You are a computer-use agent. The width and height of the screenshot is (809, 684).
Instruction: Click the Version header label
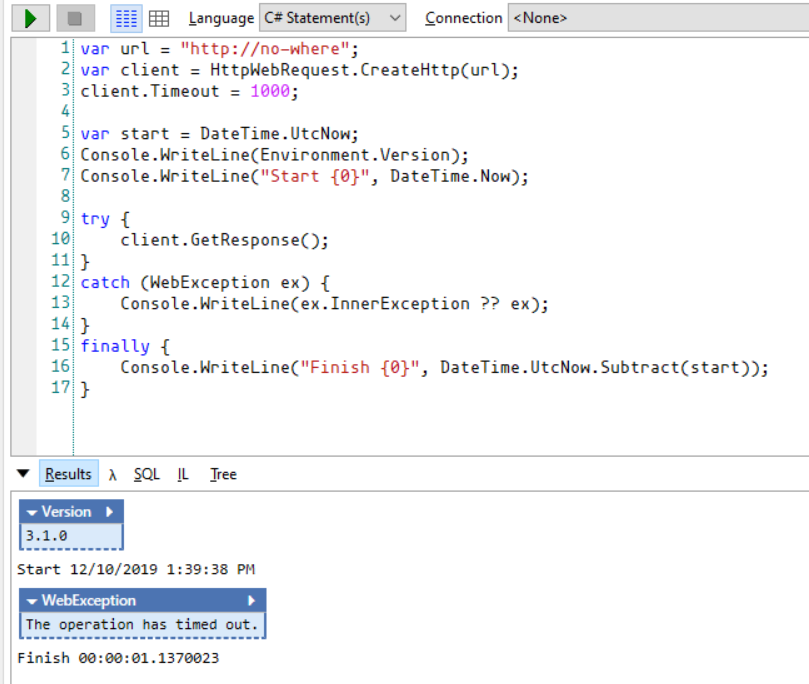click(x=67, y=512)
